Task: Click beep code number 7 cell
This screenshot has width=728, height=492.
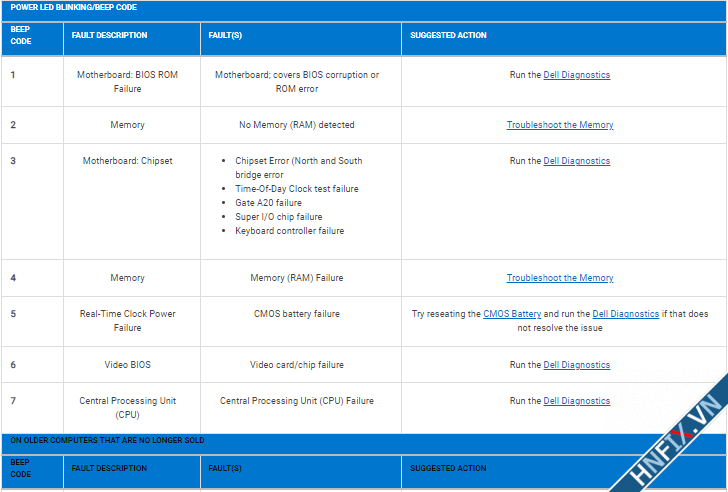Action: pos(13,401)
